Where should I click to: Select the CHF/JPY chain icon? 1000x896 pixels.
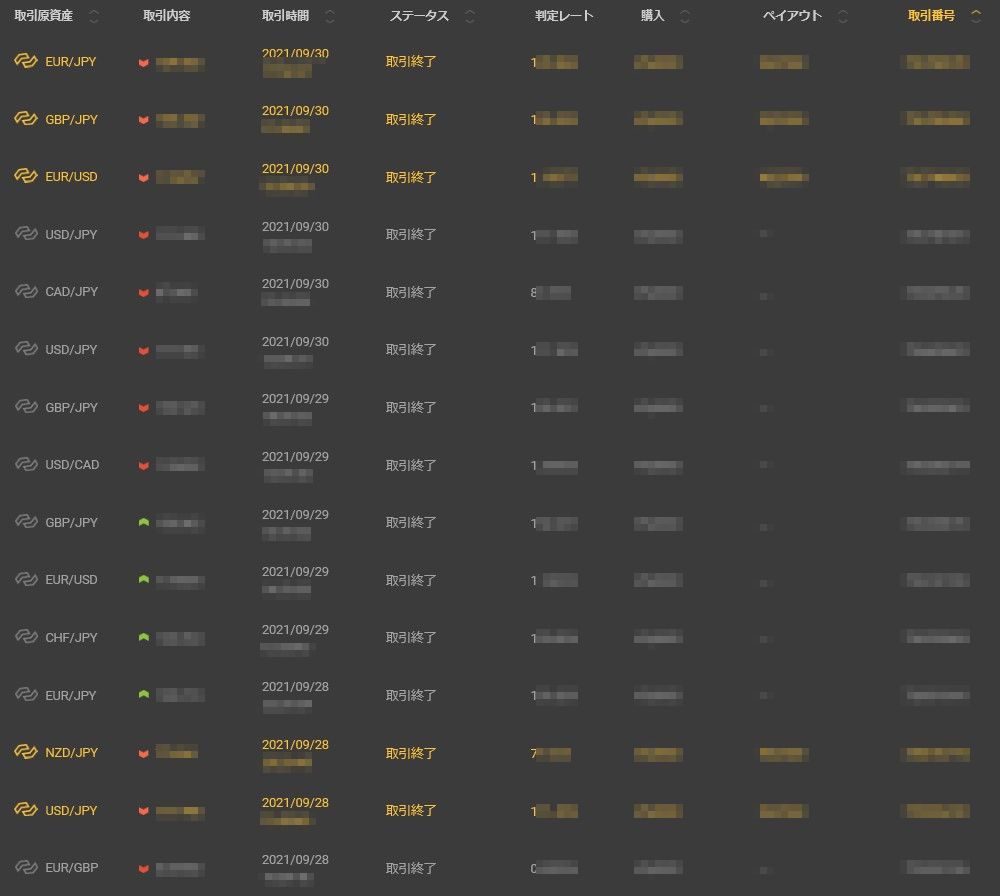click(x=26, y=637)
